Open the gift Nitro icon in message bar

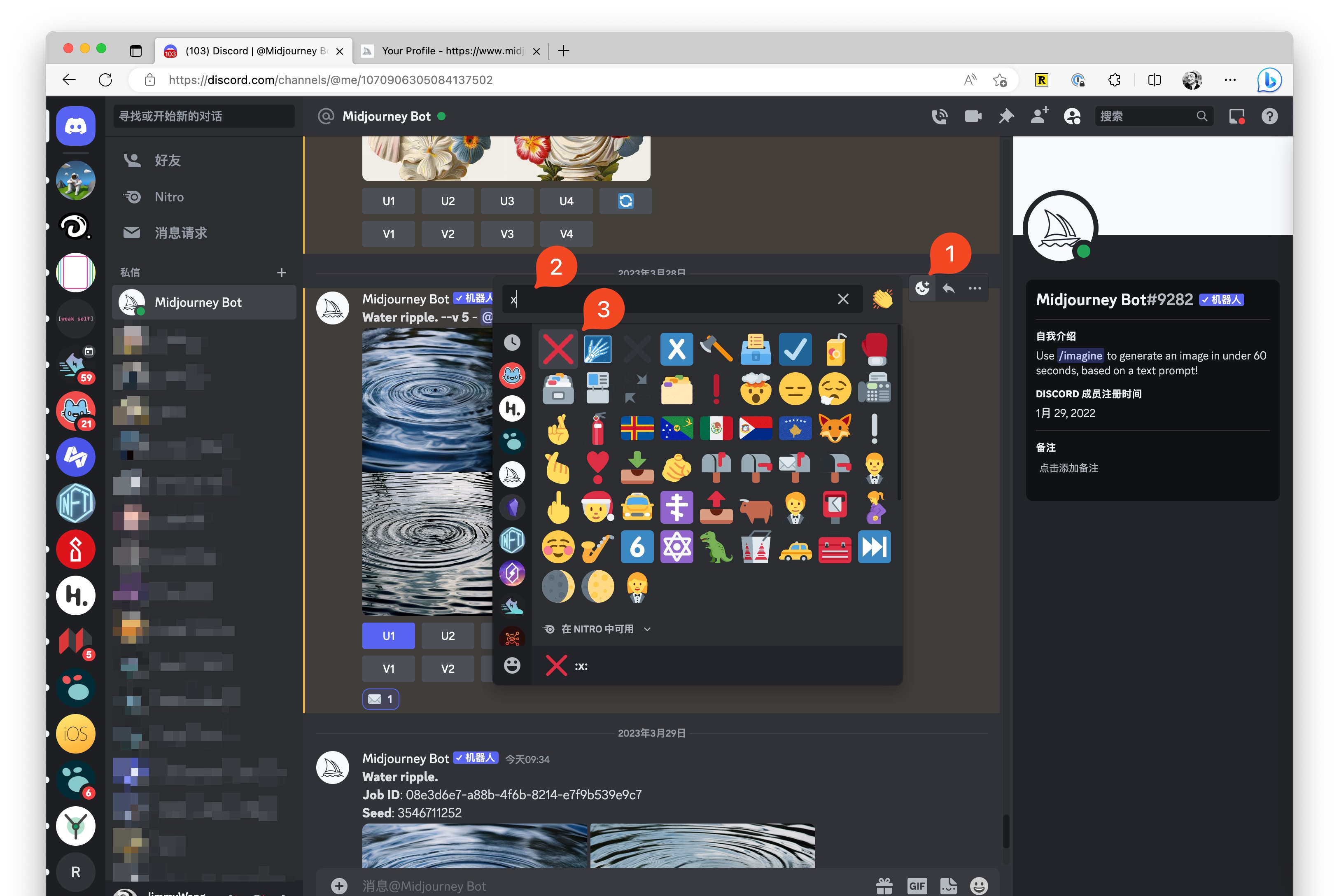point(884,886)
